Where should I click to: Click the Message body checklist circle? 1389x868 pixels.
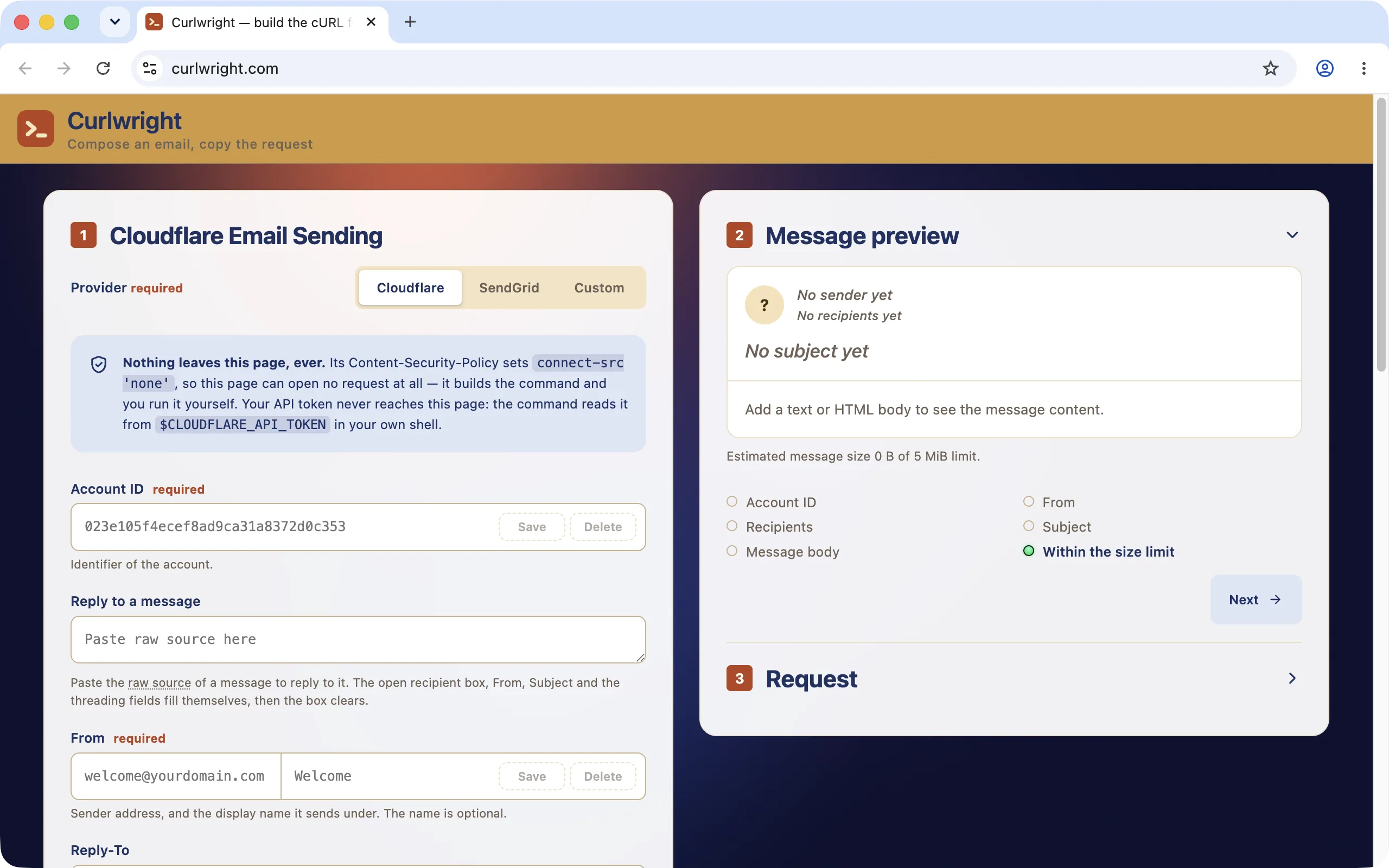tap(732, 551)
